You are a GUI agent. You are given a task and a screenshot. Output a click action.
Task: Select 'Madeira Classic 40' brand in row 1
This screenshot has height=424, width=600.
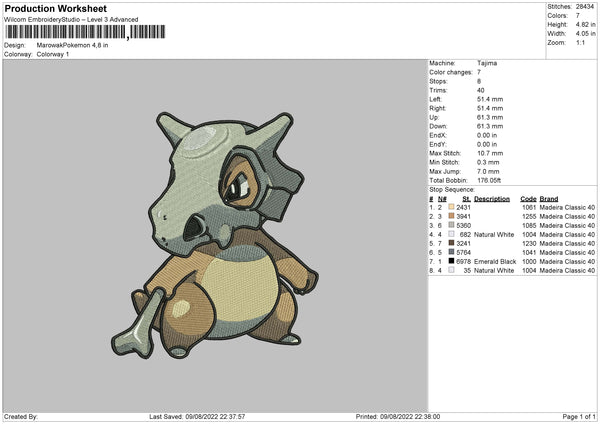click(567, 207)
